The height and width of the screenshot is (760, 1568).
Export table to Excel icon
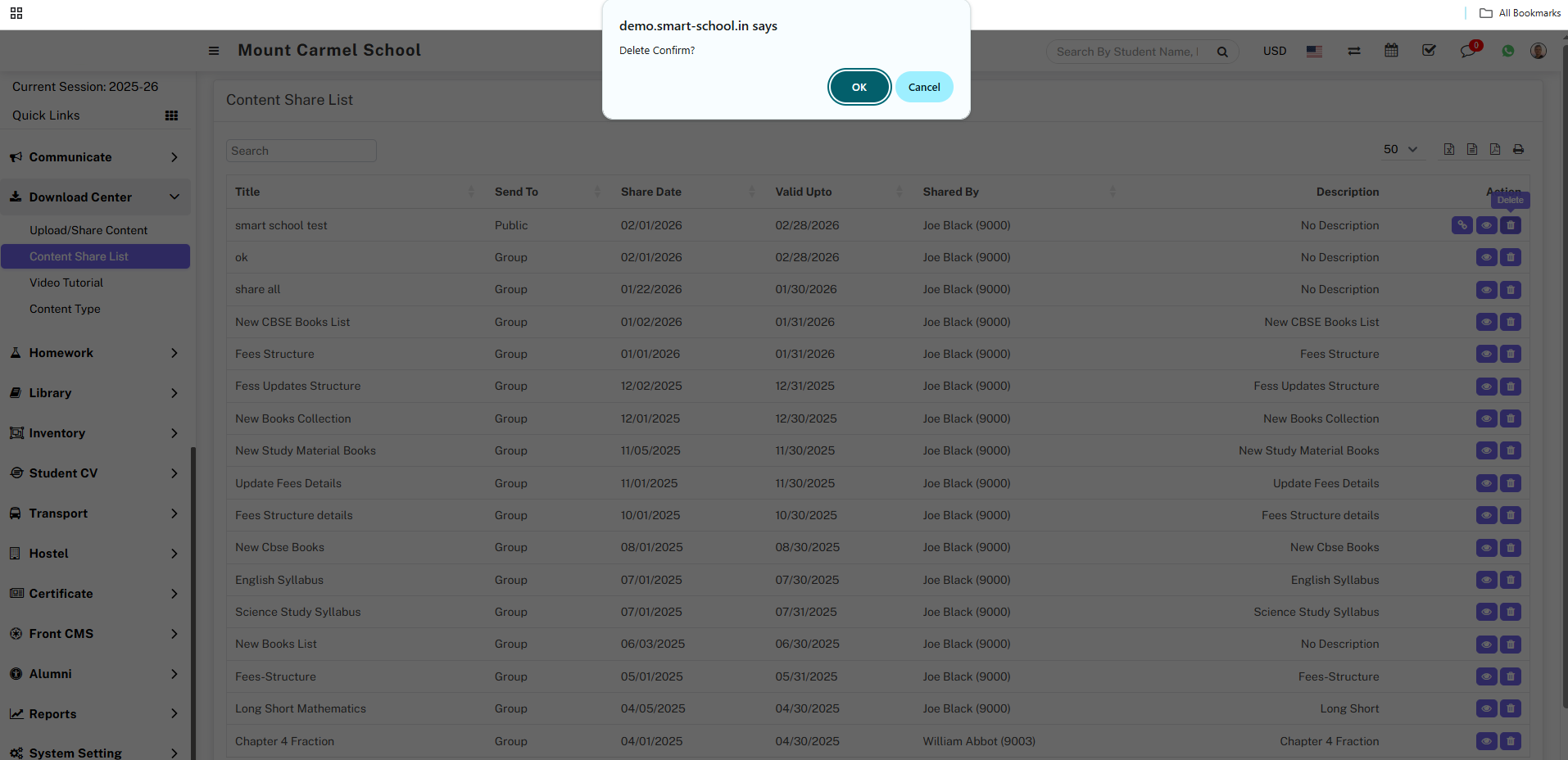pyautogui.click(x=1449, y=149)
